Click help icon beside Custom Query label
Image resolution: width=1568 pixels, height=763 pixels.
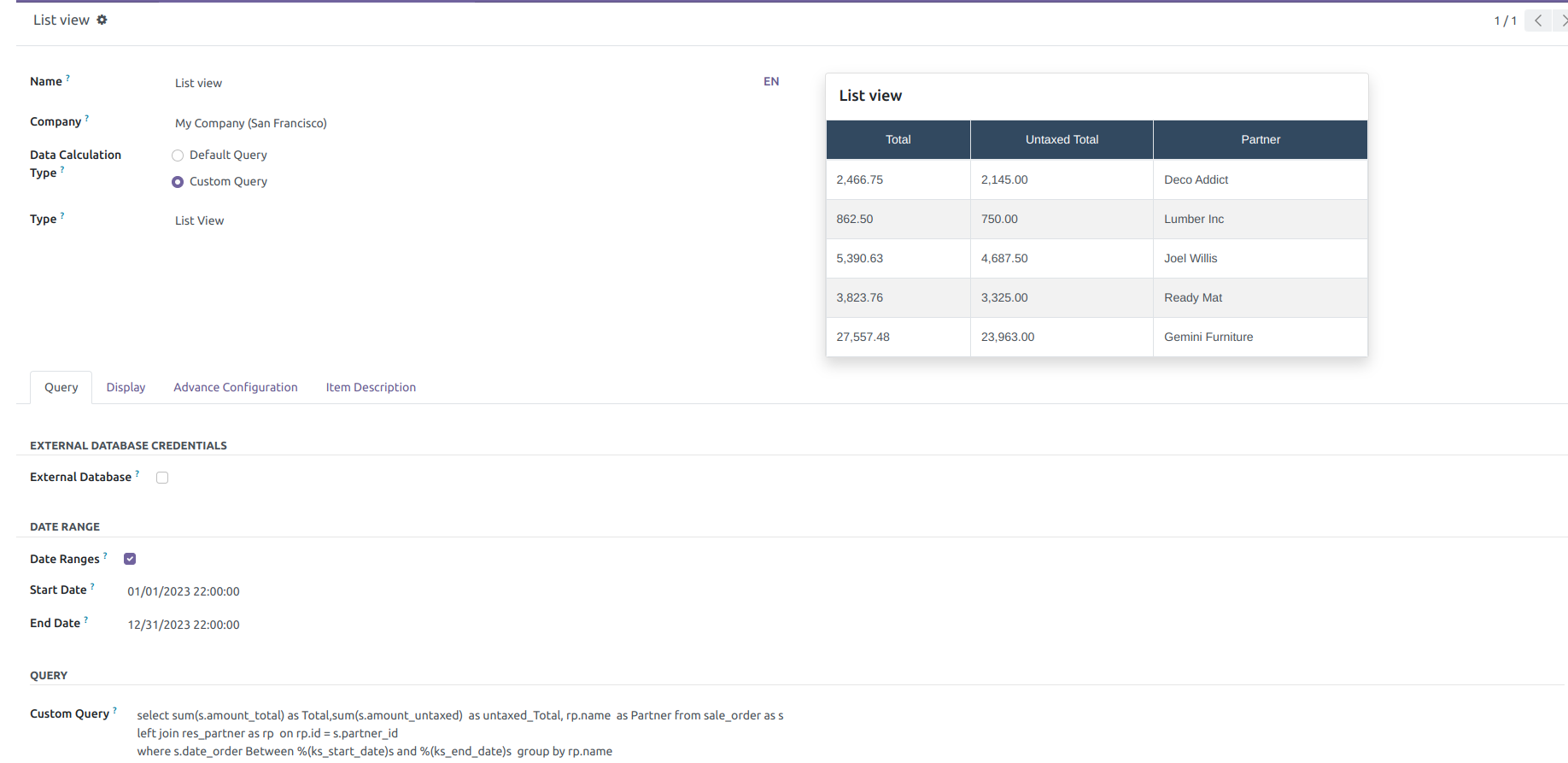[x=114, y=710]
